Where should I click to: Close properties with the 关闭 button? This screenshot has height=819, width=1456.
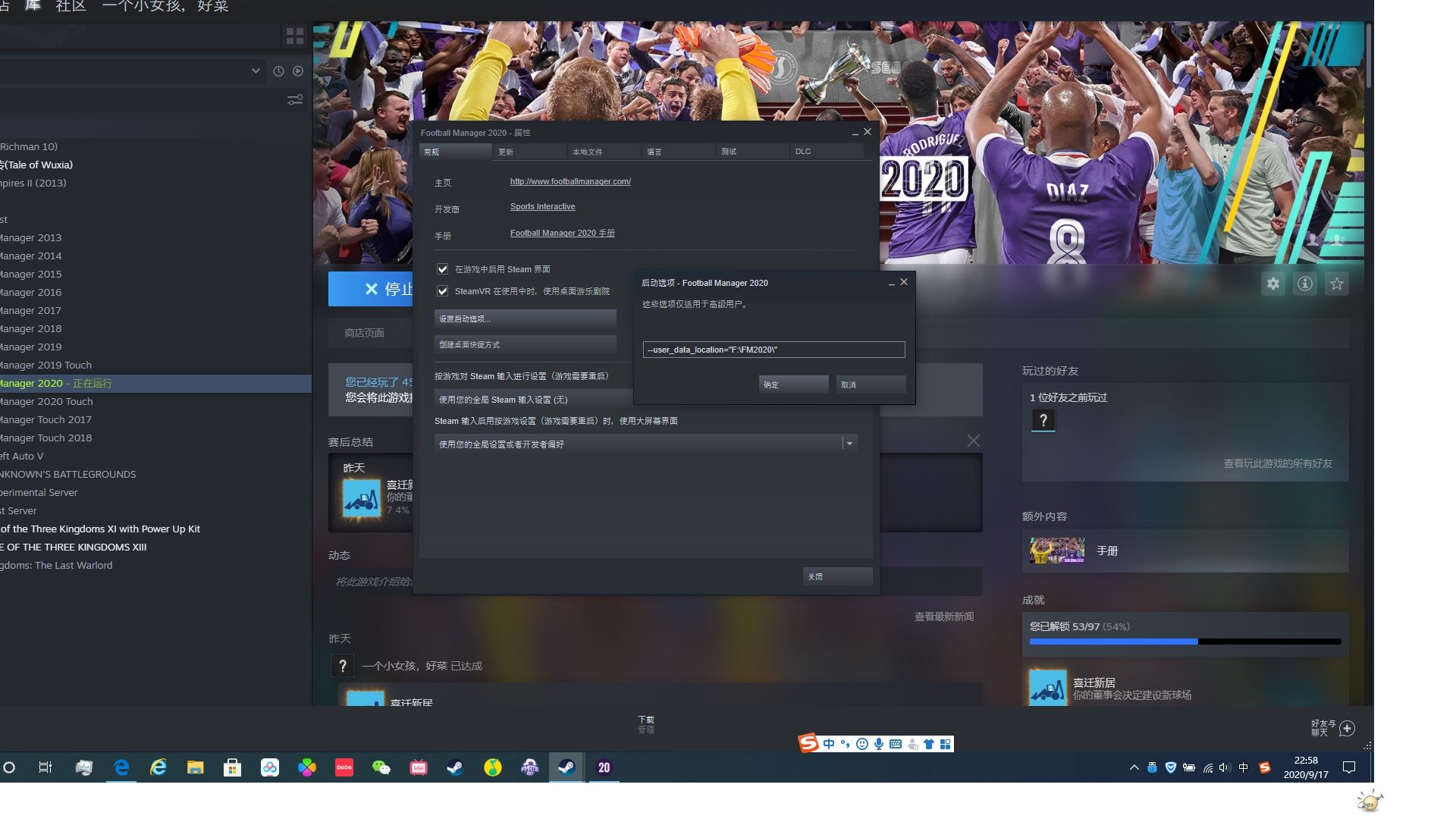coord(837,576)
